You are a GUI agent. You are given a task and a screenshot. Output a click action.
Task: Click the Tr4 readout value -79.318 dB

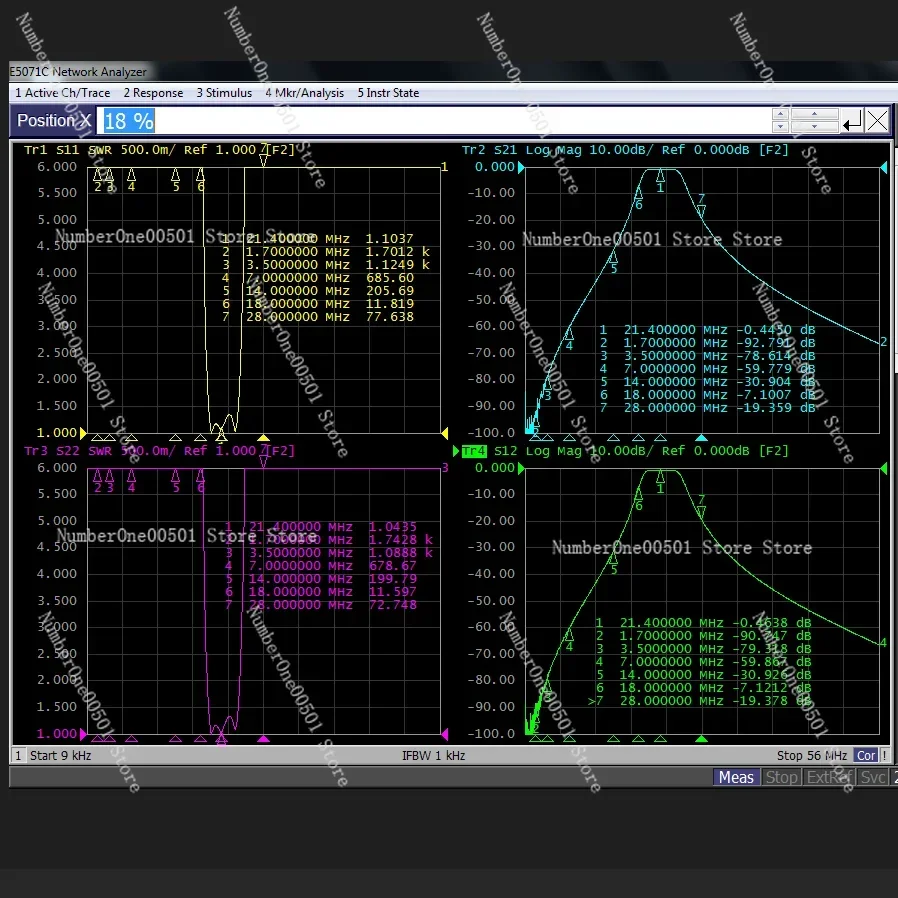coord(772,649)
